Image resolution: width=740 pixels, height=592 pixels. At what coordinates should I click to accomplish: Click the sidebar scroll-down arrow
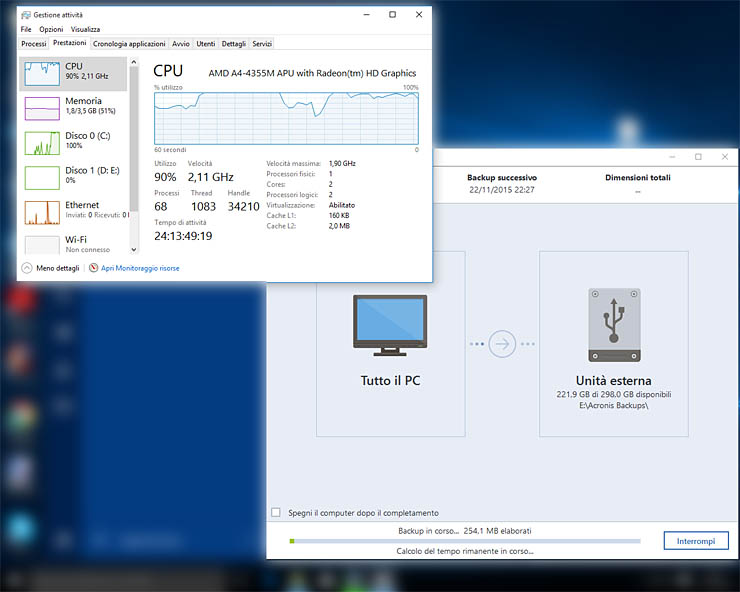[134, 250]
